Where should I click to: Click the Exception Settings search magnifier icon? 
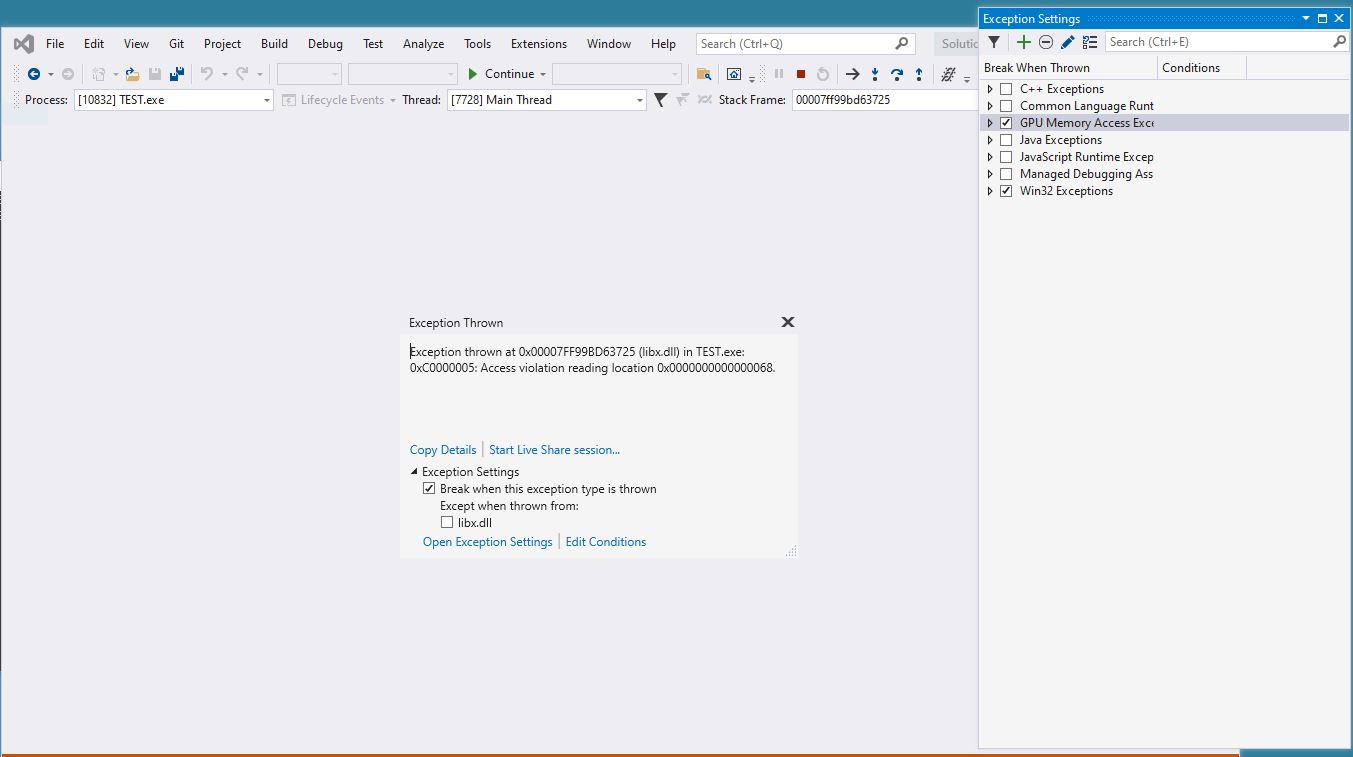pyautogui.click(x=1339, y=42)
